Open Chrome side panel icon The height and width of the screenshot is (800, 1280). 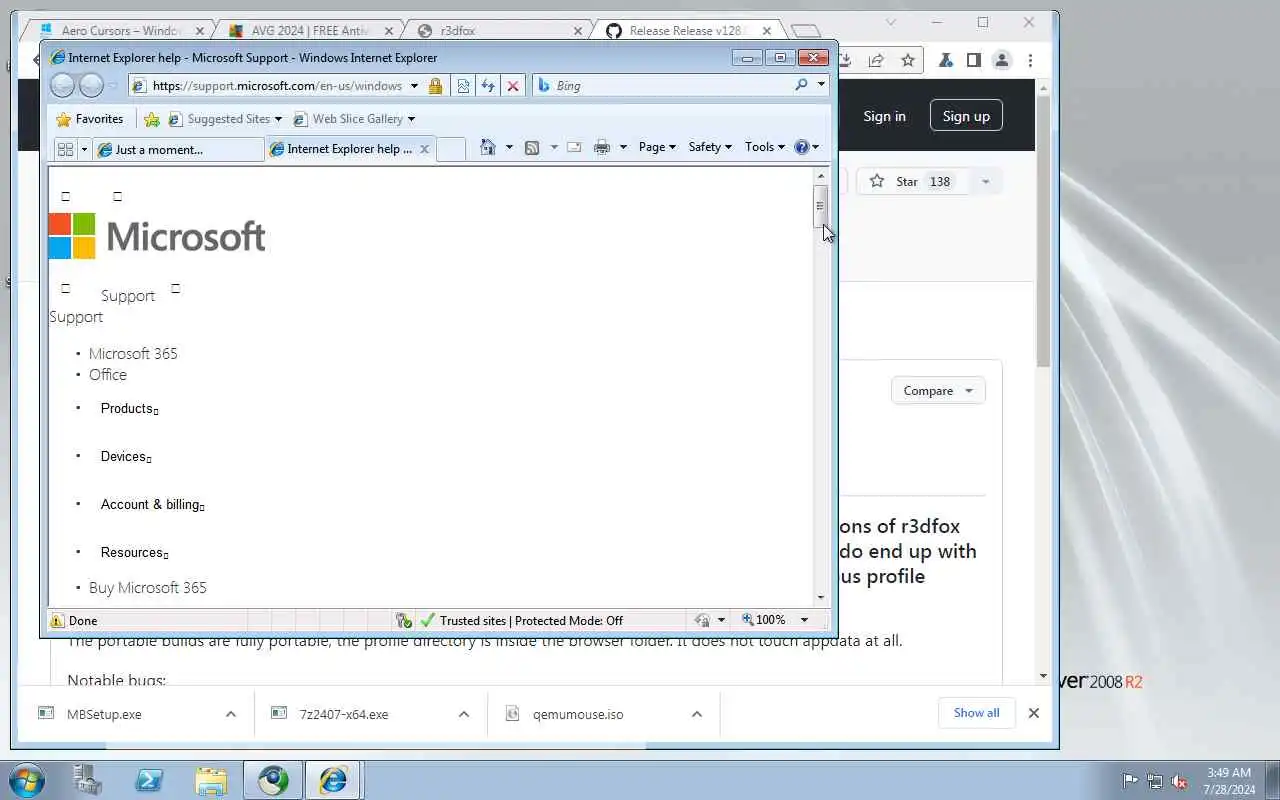pyautogui.click(x=973, y=60)
